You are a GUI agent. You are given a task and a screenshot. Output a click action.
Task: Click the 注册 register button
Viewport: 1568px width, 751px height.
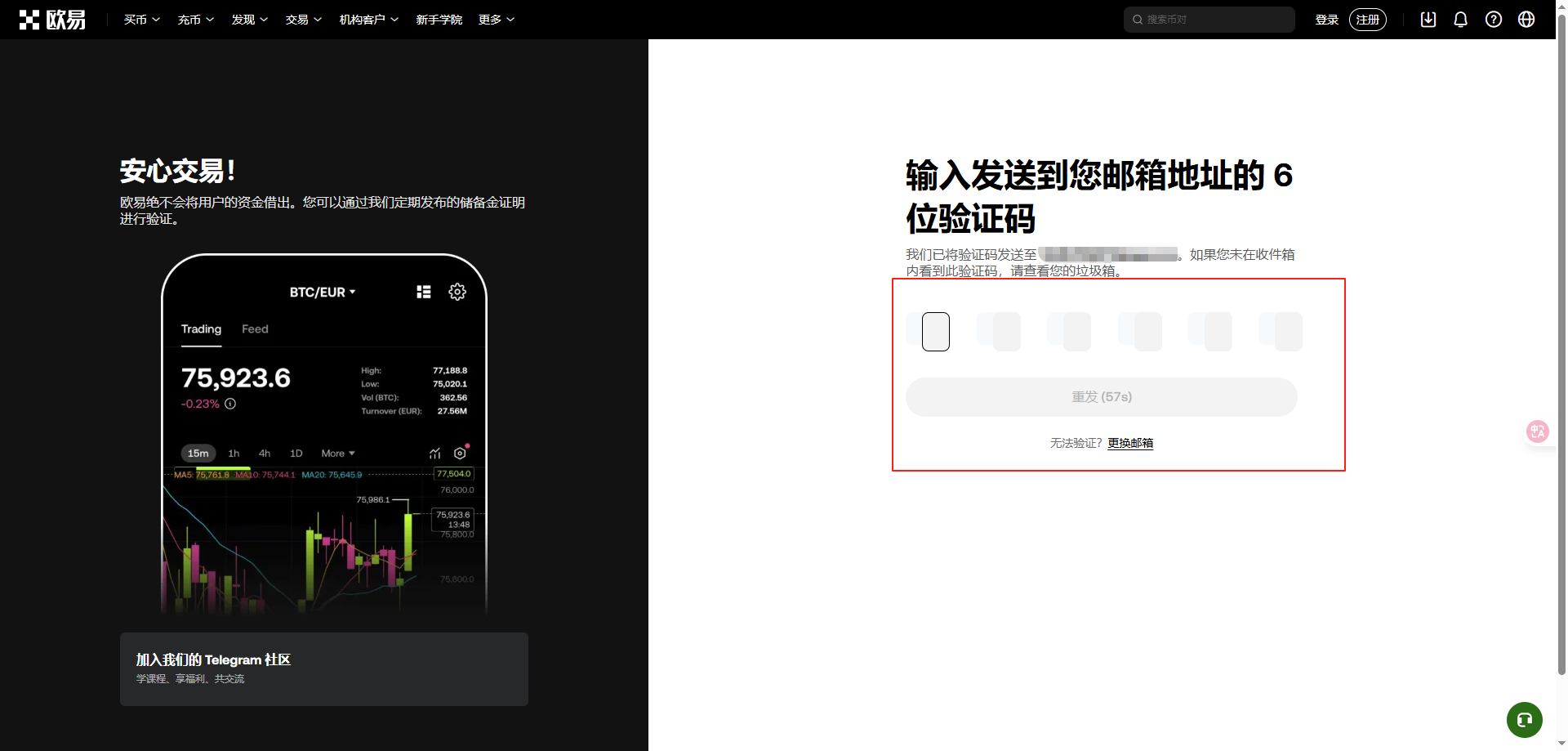(x=1367, y=19)
